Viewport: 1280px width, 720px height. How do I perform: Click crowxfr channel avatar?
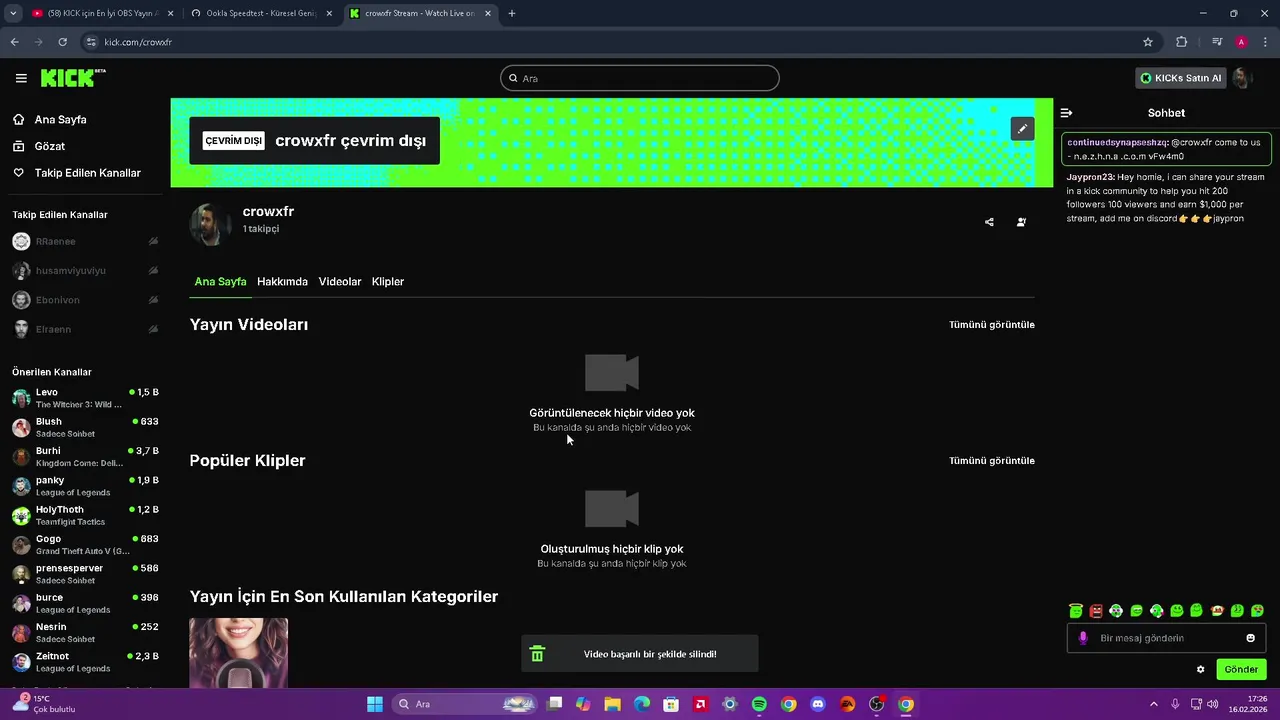click(211, 224)
